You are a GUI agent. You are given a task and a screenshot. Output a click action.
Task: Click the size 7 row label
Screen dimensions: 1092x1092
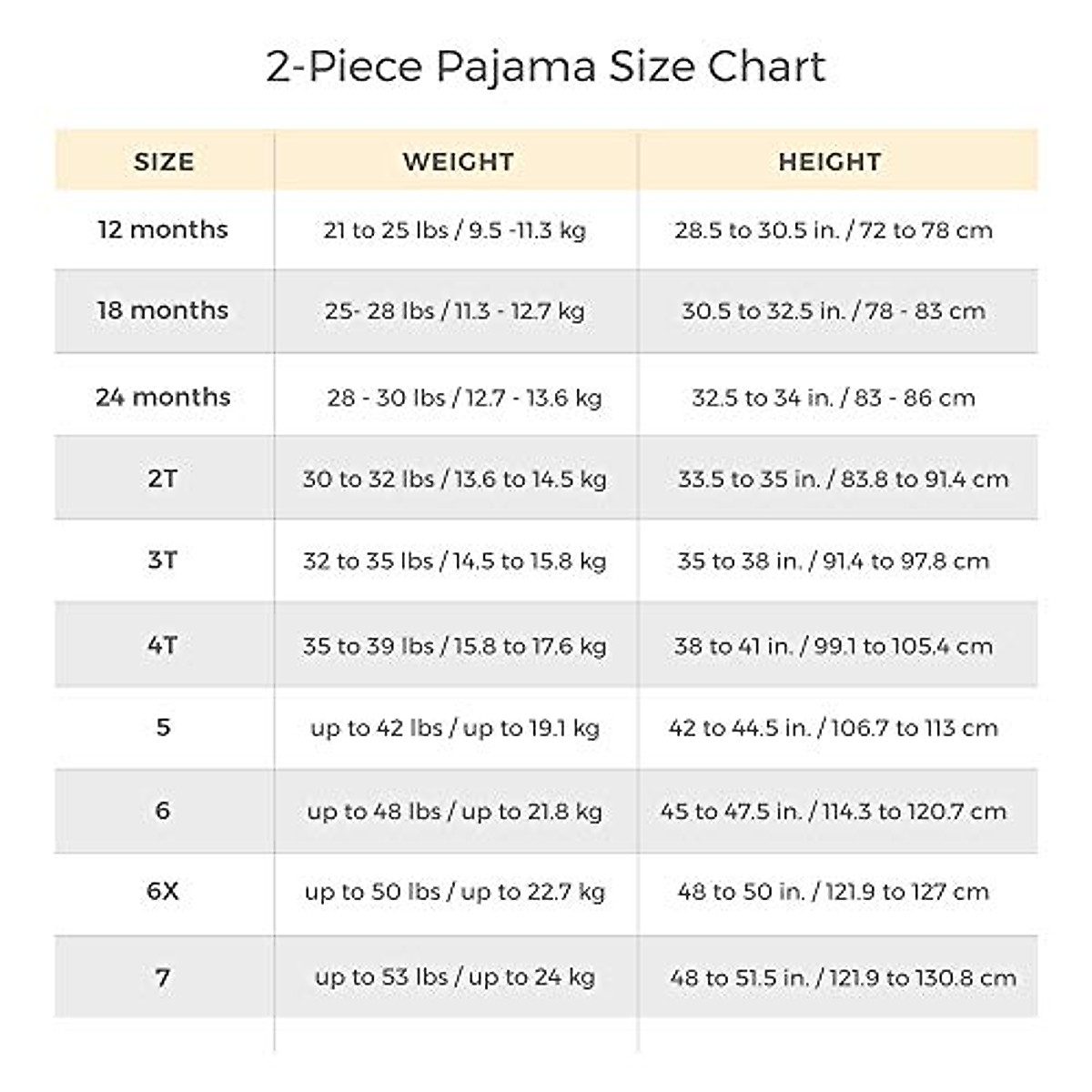click(x=164, y=977)
